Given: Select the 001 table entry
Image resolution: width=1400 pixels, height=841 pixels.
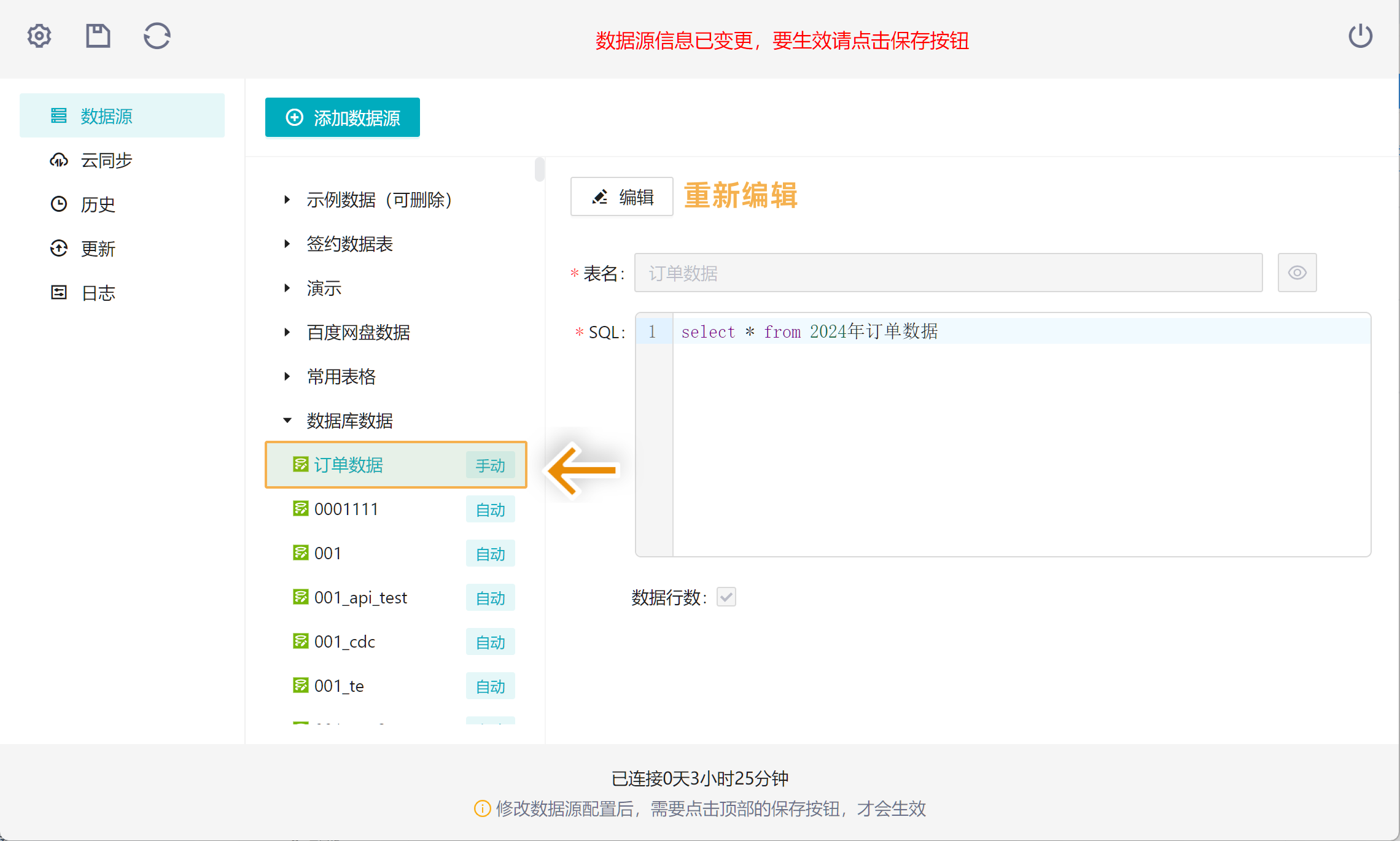Looking at the screenshot, I should point(396,553).
